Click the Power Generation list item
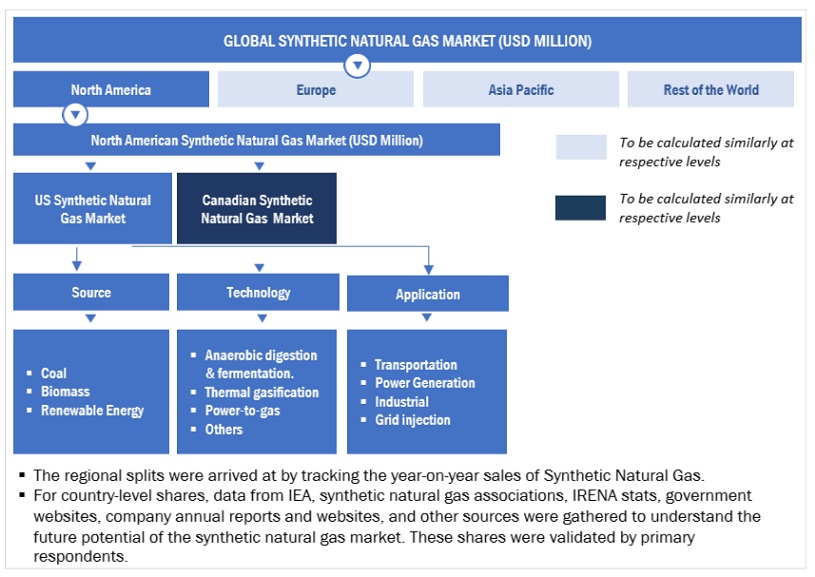Screen dimensions: 815x577 [x=424, y=383]
